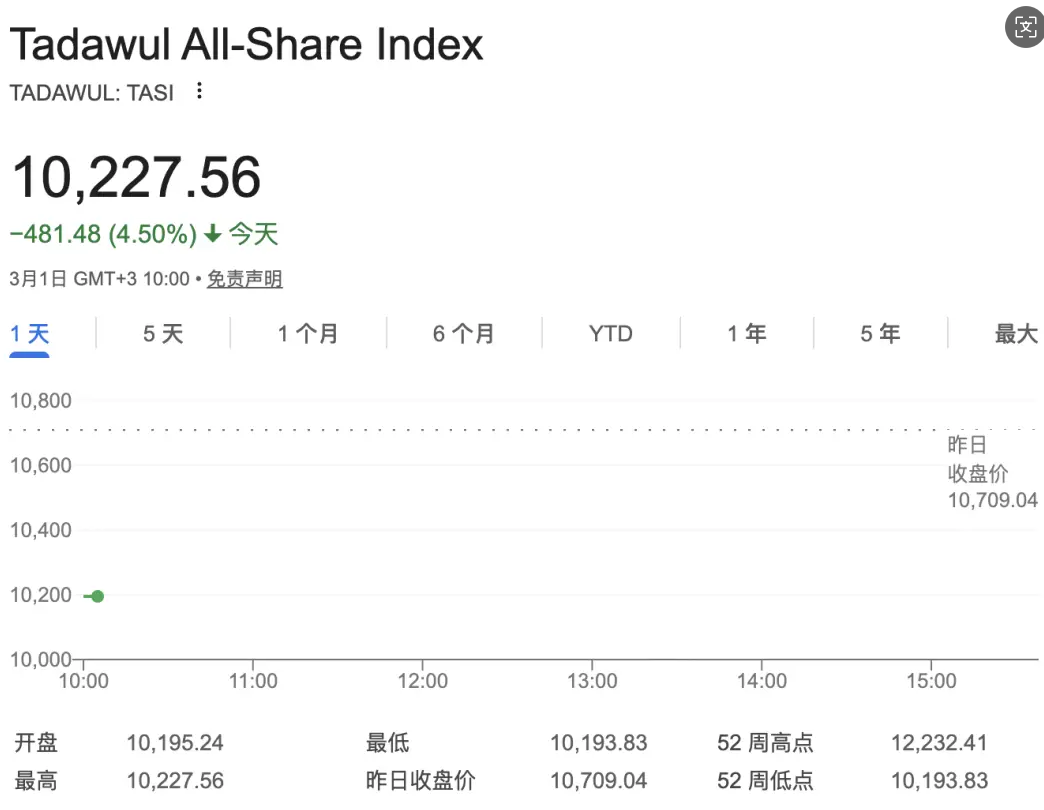This screenshot has height=810, width=1044.
Task: Click the 10,227.56 index value
Action: pos(136,178)
